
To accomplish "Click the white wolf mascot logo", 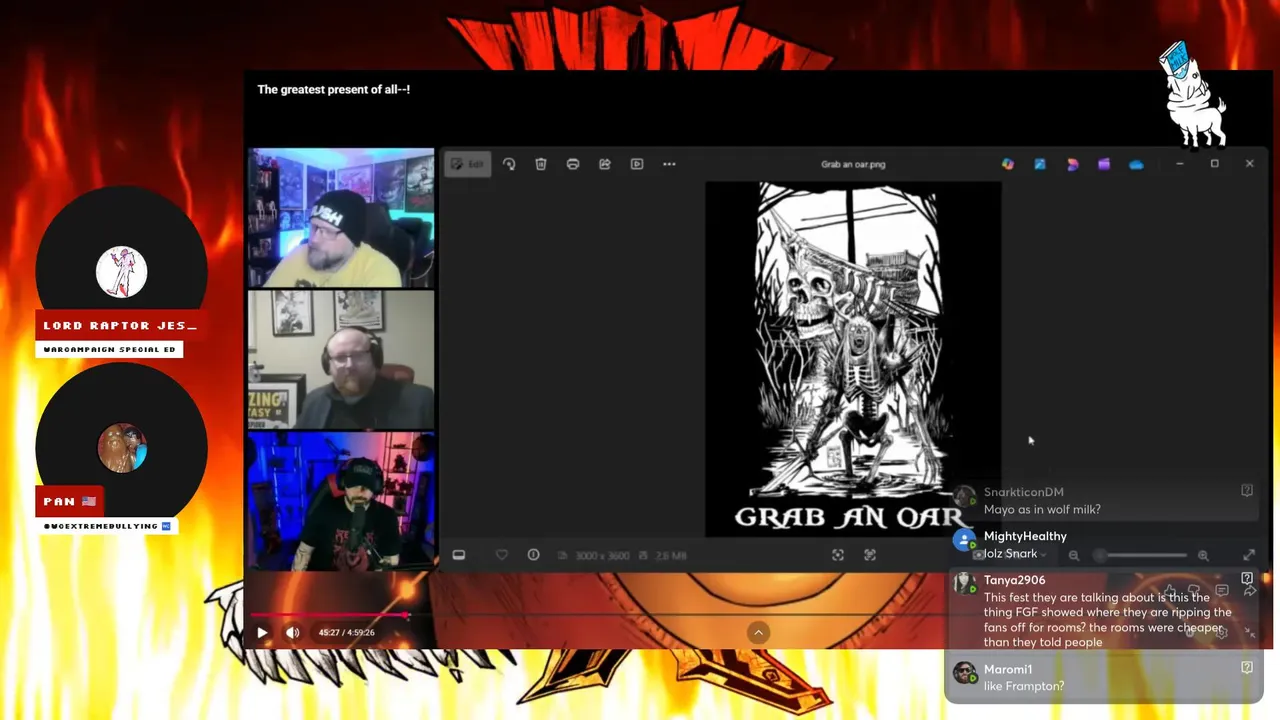I will point(1193,93).
